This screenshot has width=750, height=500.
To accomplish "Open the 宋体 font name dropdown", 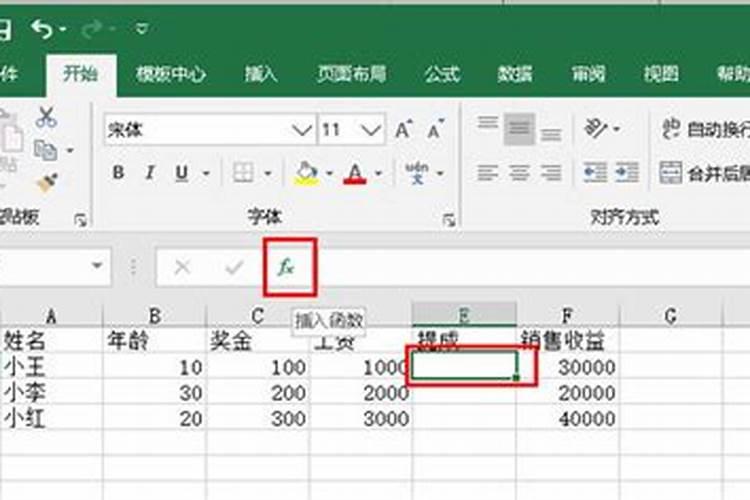I will (x=302, y=130).
